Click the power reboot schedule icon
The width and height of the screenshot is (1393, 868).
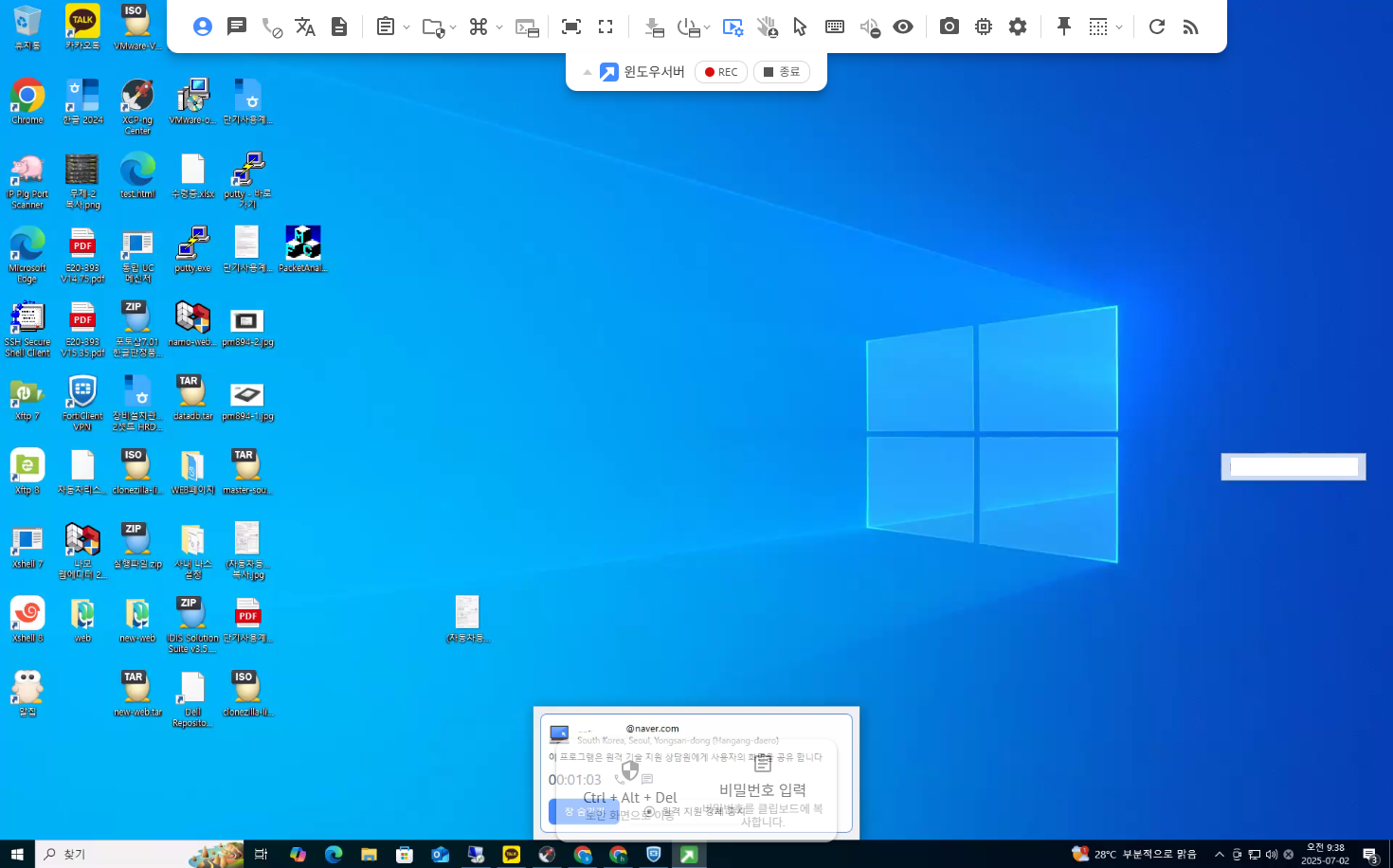[x=689, y=27]
